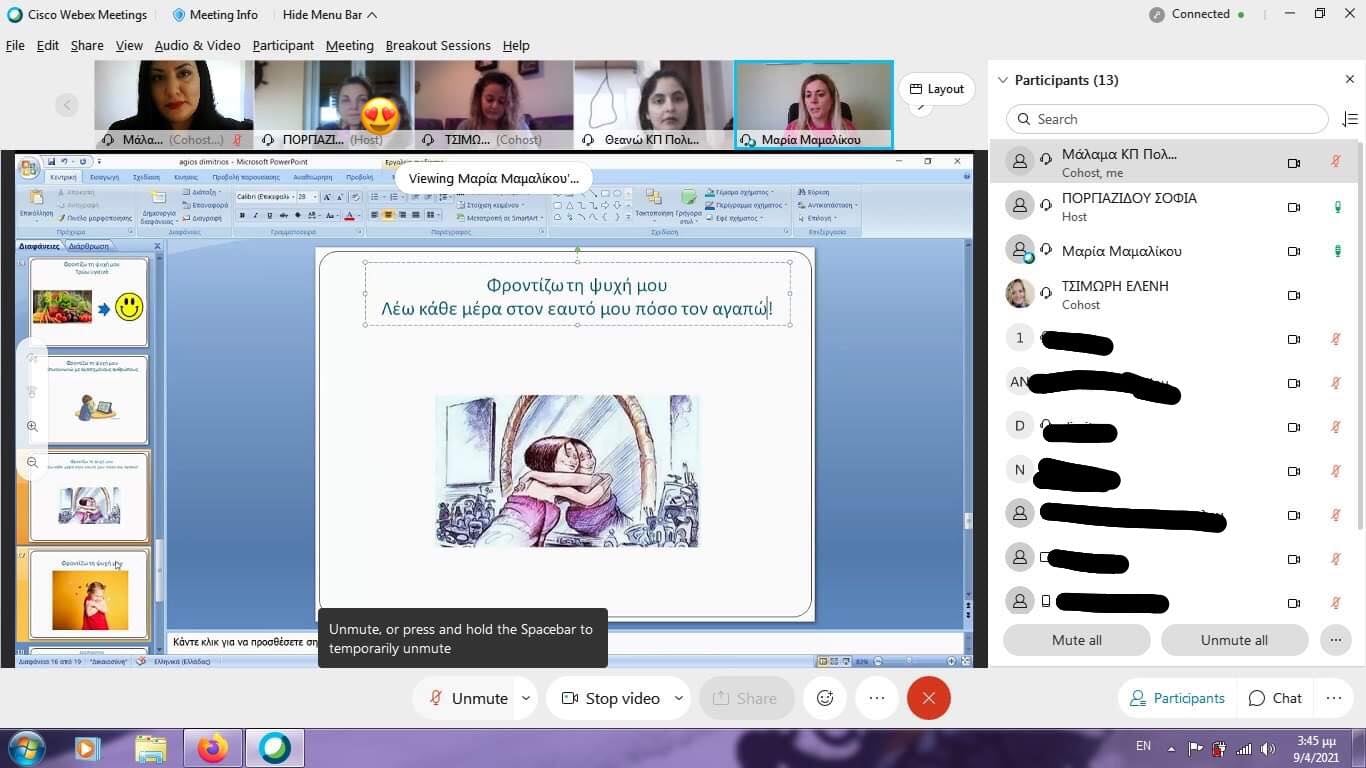Expand video options arrow beside Stop video
Image resolution: width=1366 pixels, height=768 pixels.
point(678,698)
